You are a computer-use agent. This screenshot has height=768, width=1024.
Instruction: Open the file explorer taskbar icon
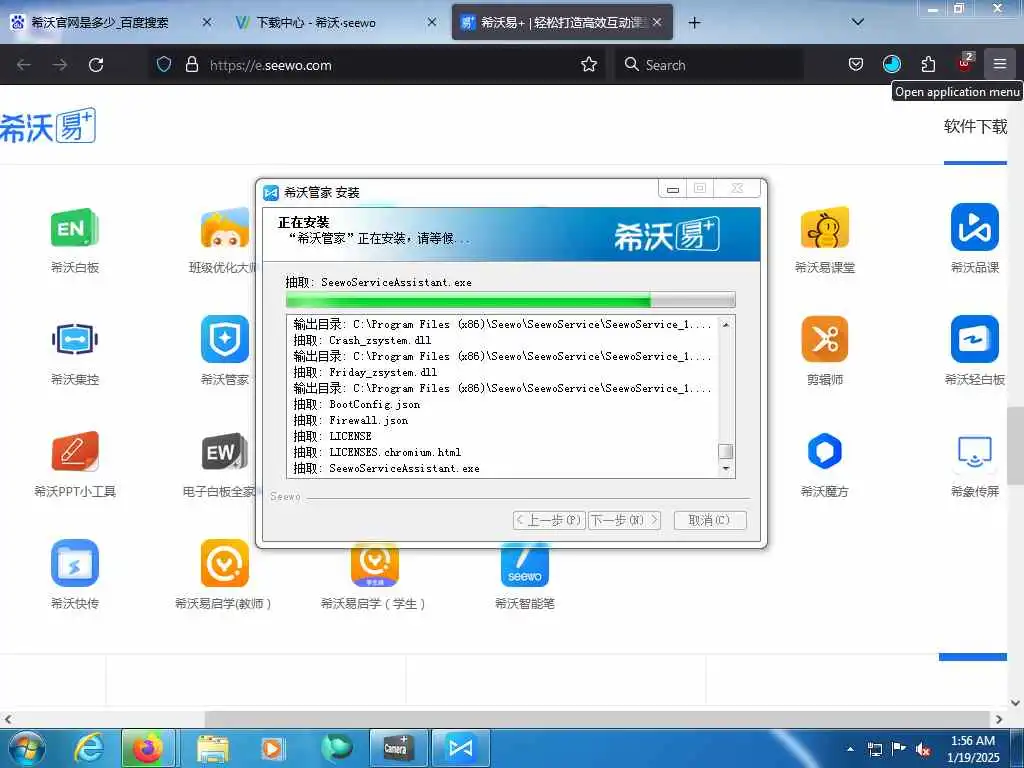(x=213, y=748)
